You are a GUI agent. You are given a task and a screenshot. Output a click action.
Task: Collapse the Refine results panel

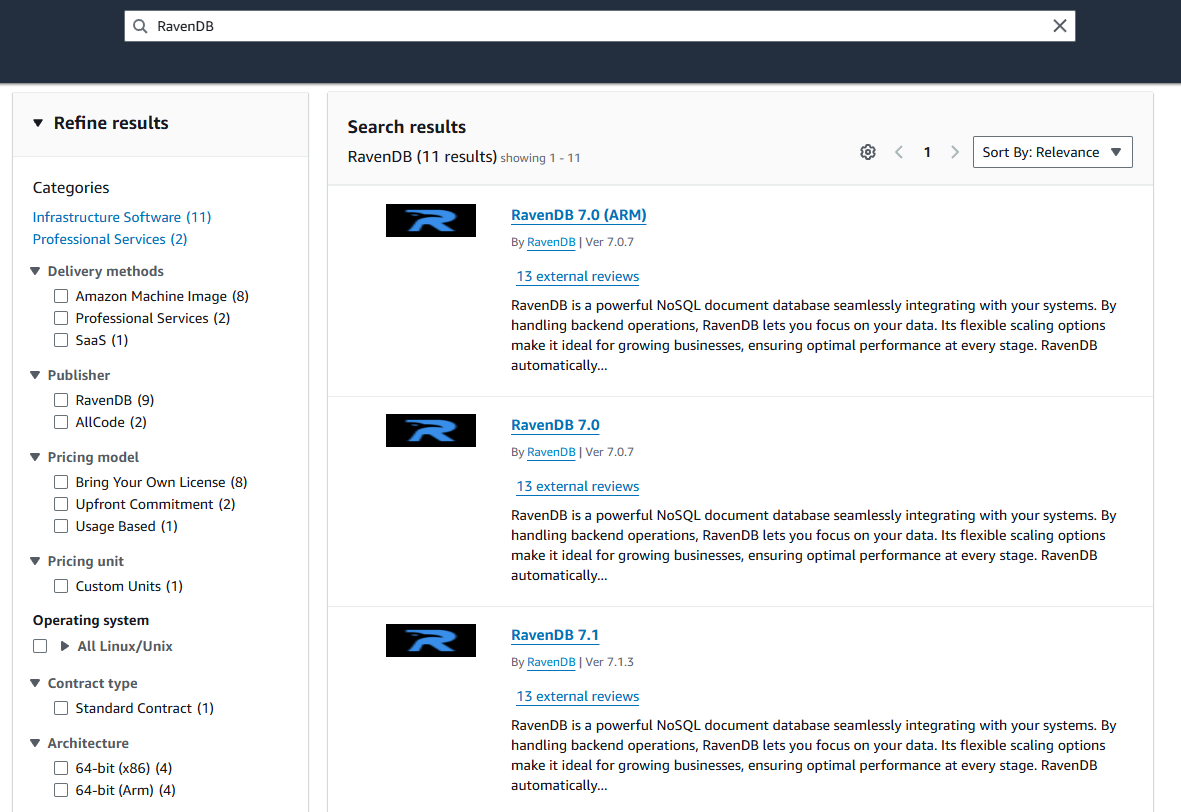pos(38,123)
